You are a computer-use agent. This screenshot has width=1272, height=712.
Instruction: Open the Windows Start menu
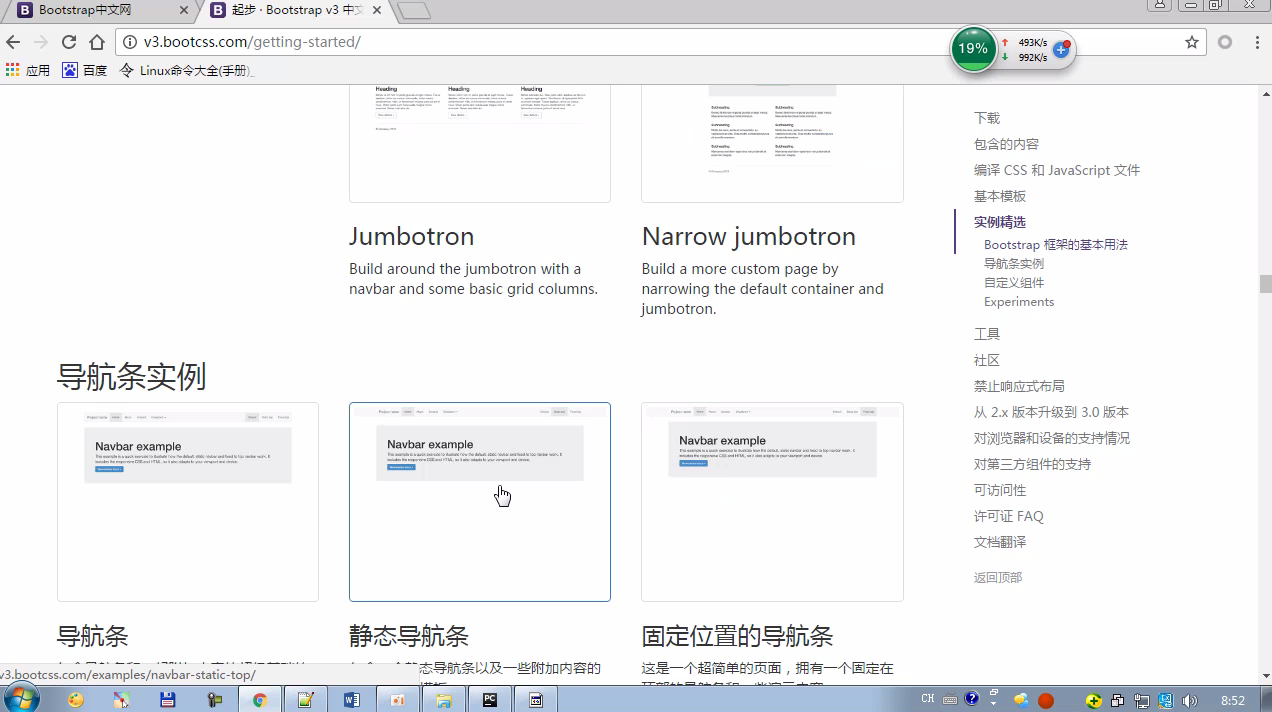pyautogui.click(x=21, y=699)
